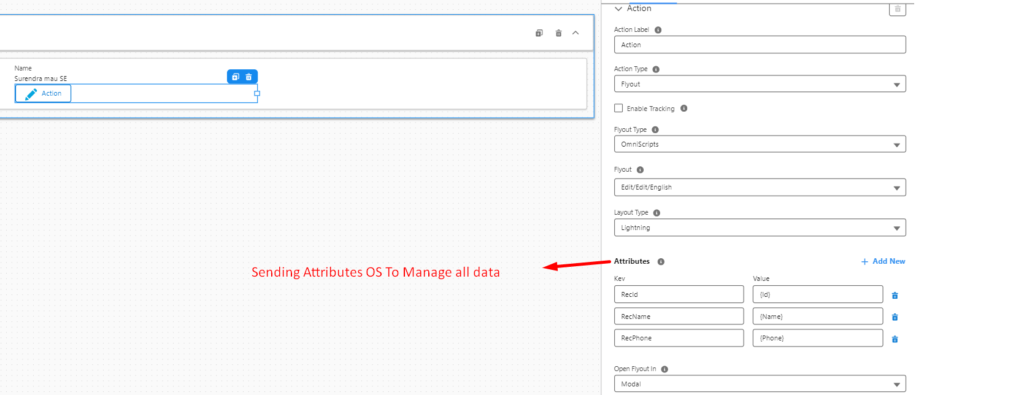Open the Open Flyout In dropdown showing Modal
The height and width of the screenshot is (395, 1024).
pyautogui.click(x=760, y=384)
